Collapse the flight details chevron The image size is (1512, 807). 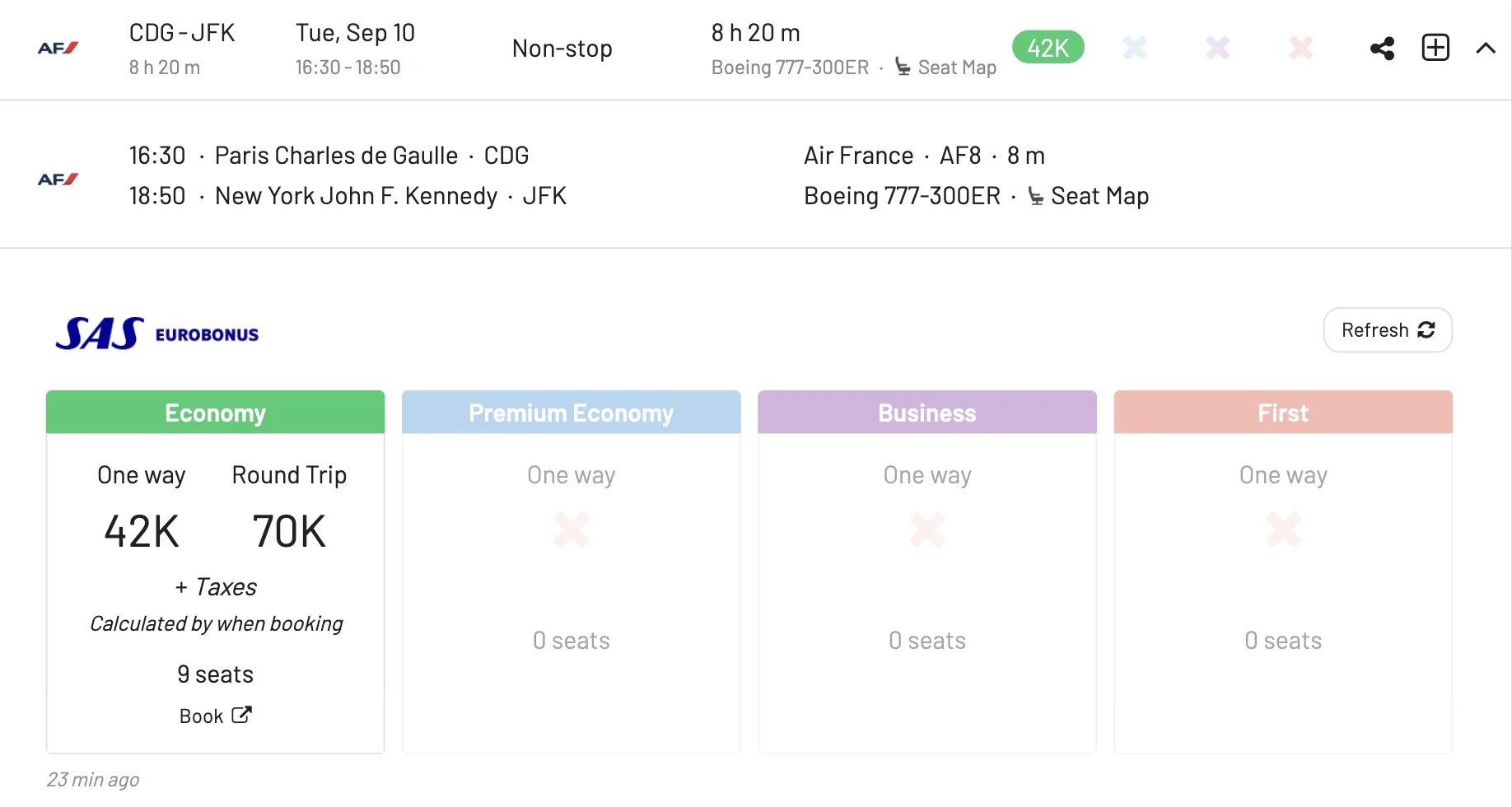(x=1486, y=48)
